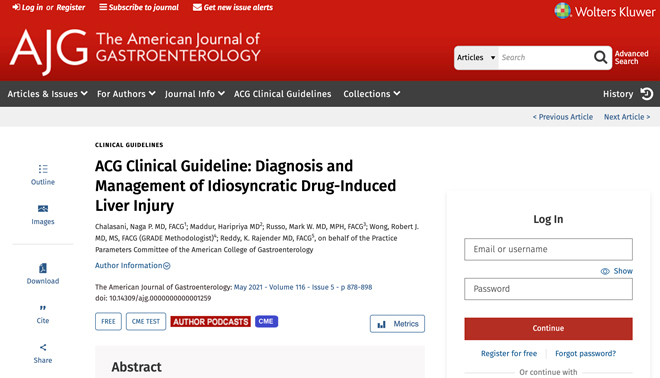This screenshot has width=660, height=378.
Task: Open the article Outline sidebar icon
Action: pyautogui.click(x=43, y=169)
